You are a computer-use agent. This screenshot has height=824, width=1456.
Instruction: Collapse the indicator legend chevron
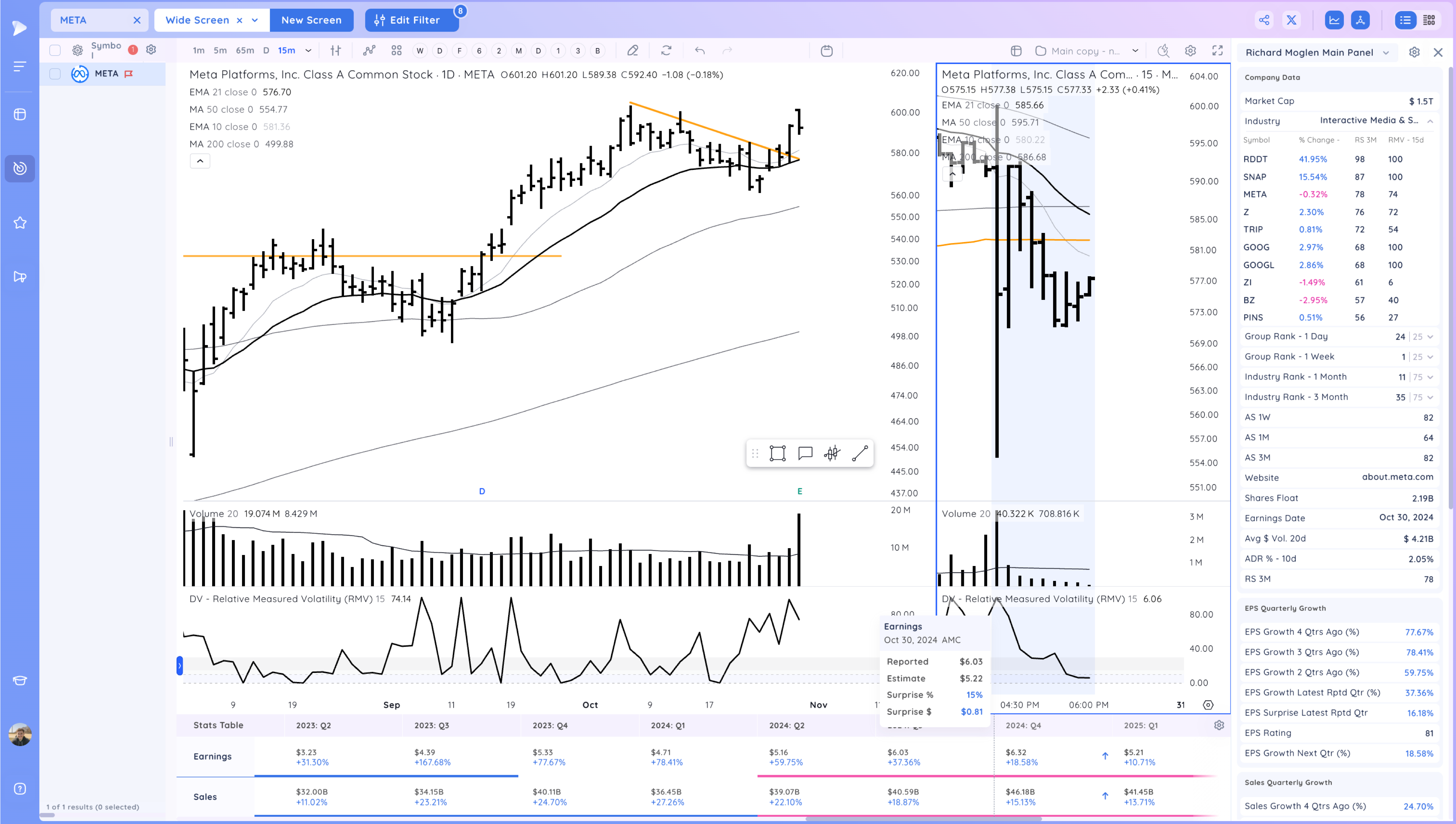coord(200,161)
